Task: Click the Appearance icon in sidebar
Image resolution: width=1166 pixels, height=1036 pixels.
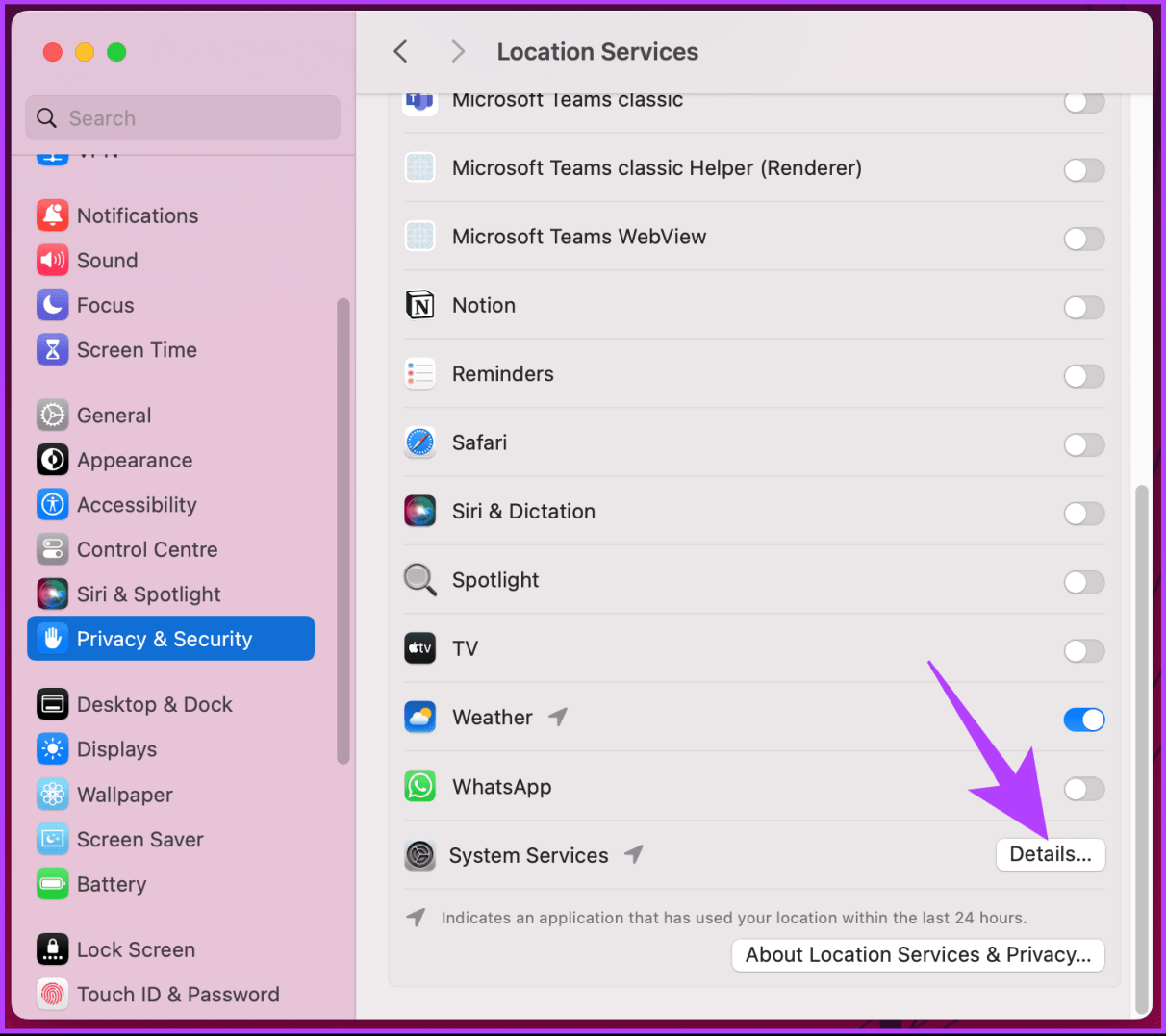Action: [x=53, y=460]
